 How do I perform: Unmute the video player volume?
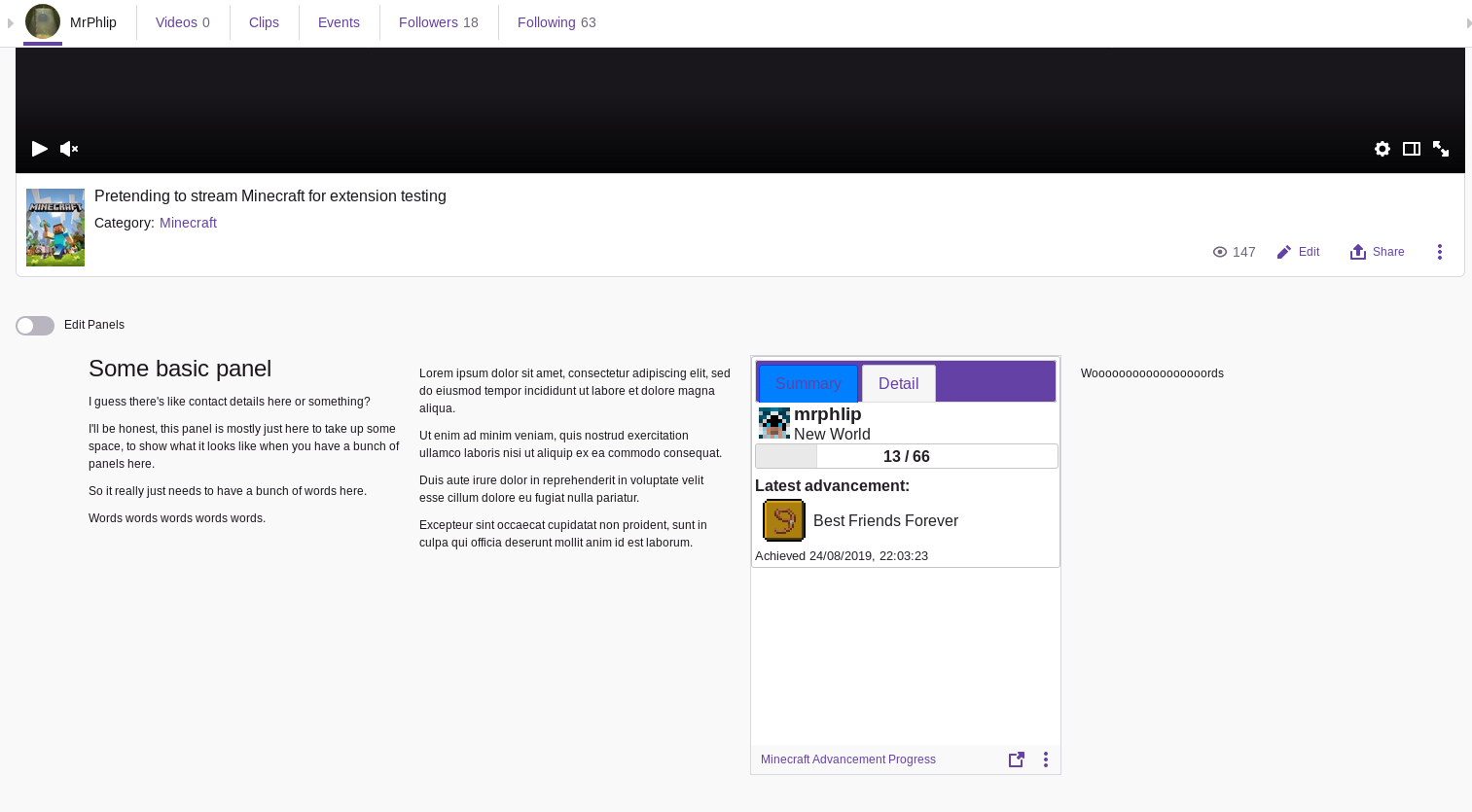69,149
